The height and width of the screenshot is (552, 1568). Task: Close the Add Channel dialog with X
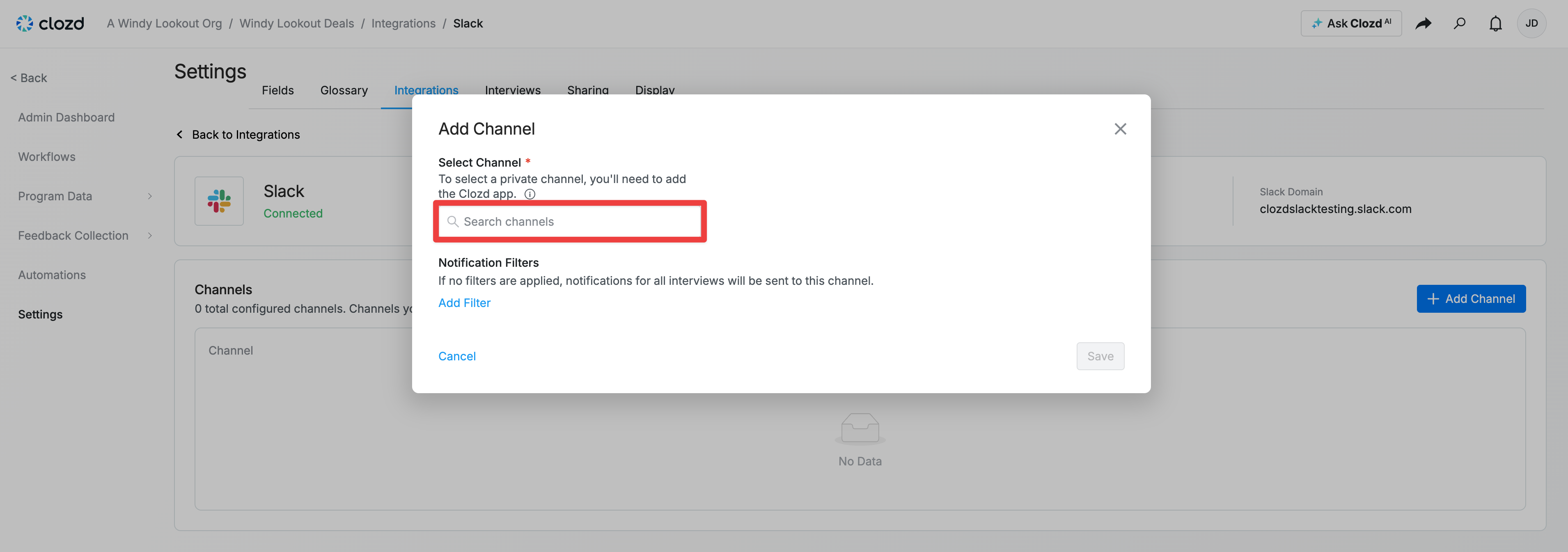pyautogui.click(x=1120, y=129)
